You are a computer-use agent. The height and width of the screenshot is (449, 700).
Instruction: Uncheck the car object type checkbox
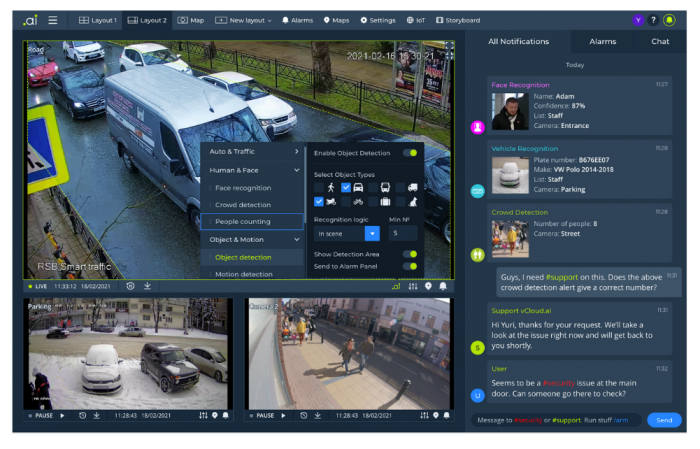pos(346,187)
